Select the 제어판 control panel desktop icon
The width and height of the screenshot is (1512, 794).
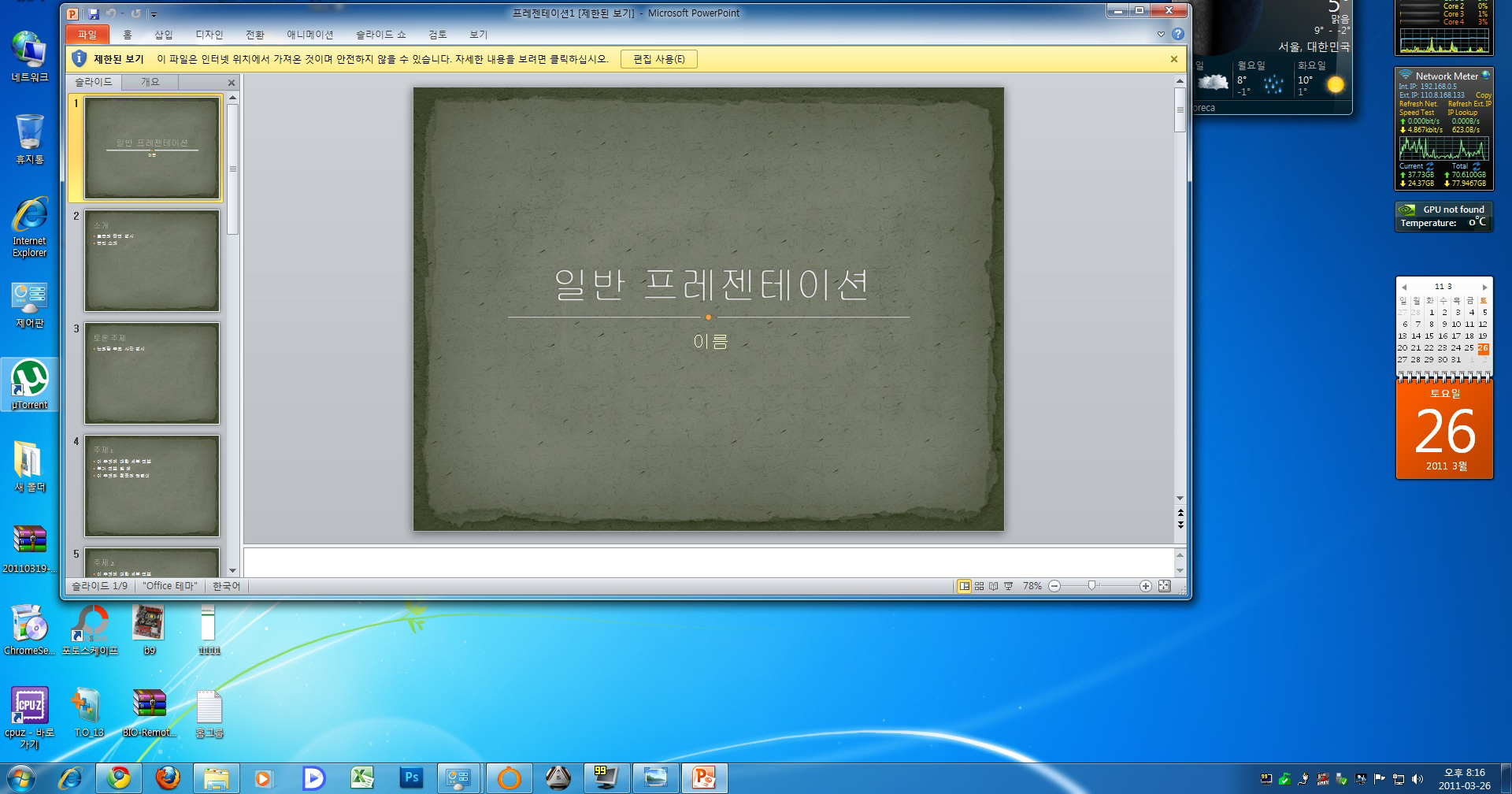(x=30, y=305)
